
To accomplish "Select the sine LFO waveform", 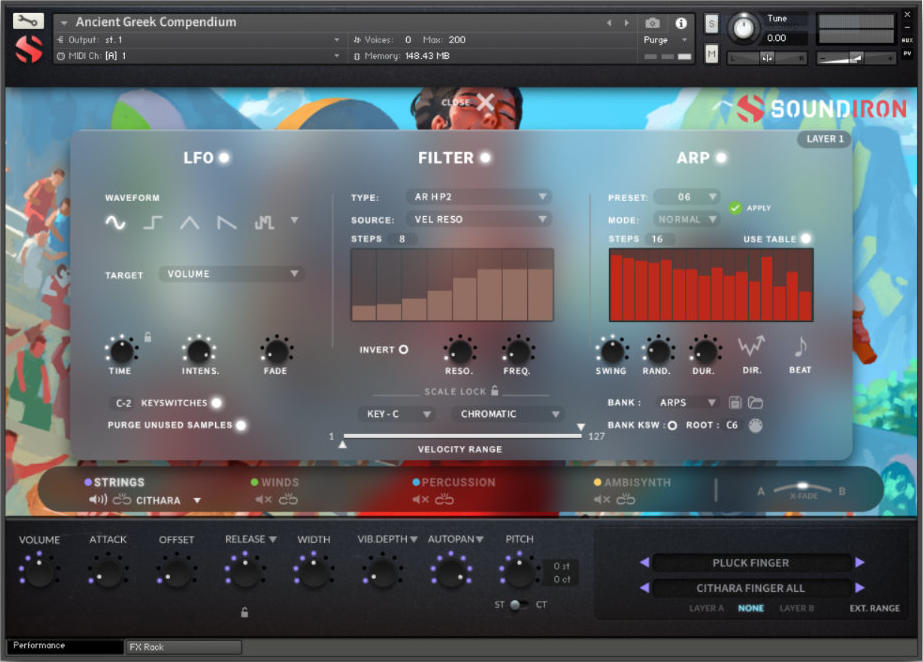I will (x=114, y=220).
